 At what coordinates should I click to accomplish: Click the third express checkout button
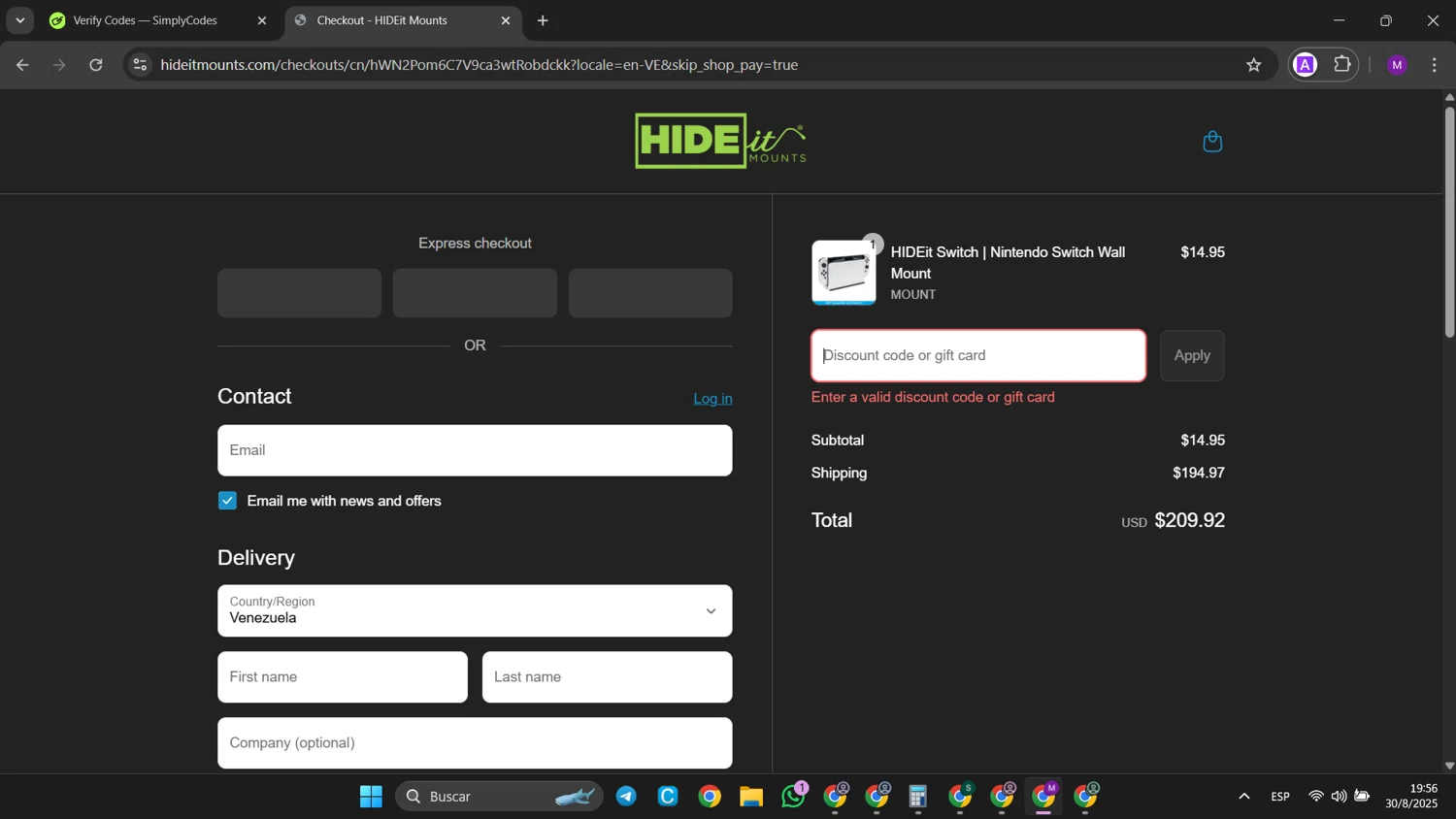point(650,293)
